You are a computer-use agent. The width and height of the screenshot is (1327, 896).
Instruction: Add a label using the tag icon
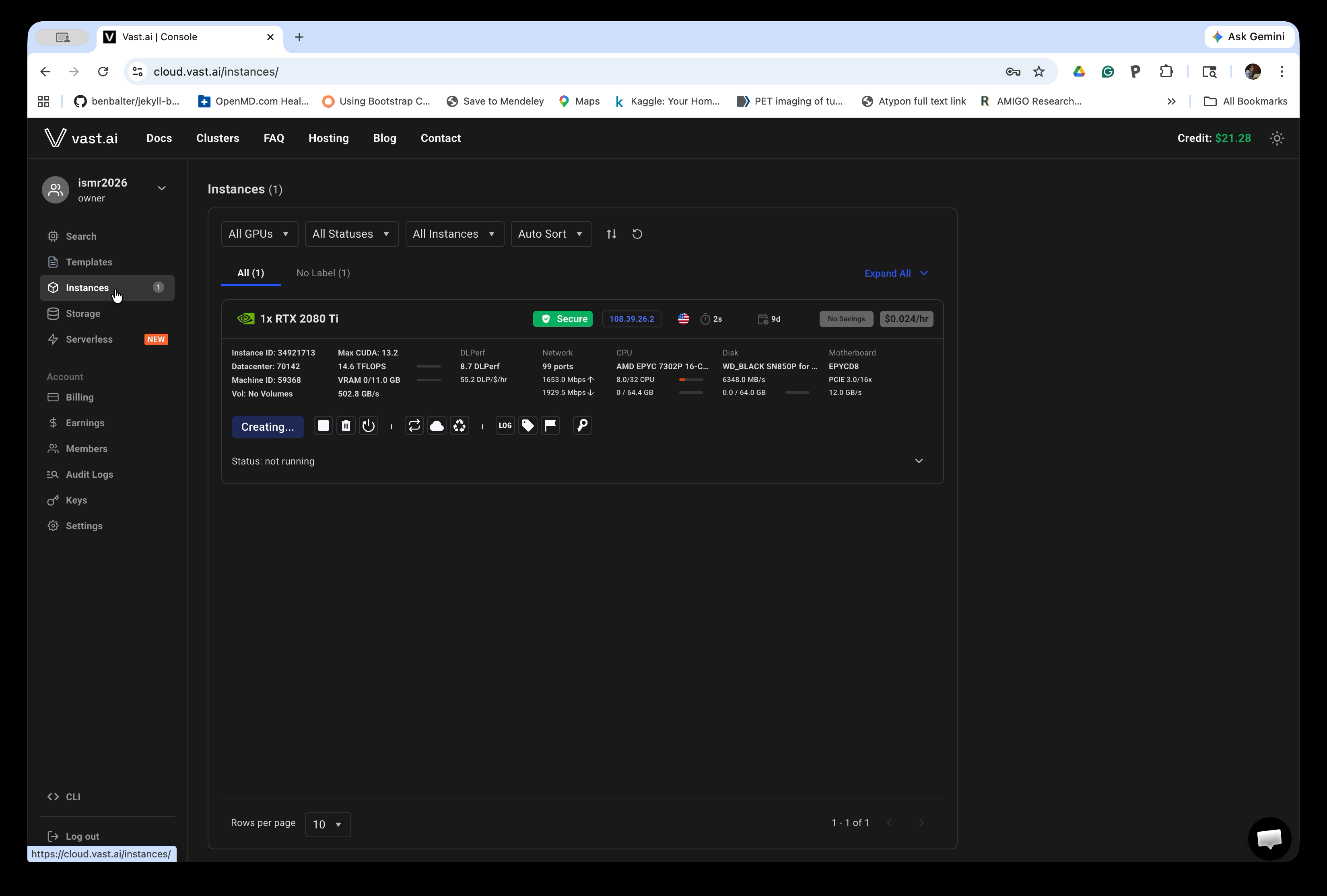point(527,426)
